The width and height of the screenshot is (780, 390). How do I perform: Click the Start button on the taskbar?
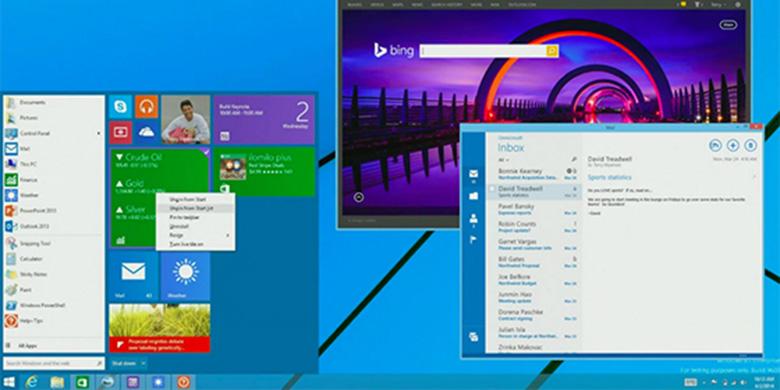(x=9, y=382)
